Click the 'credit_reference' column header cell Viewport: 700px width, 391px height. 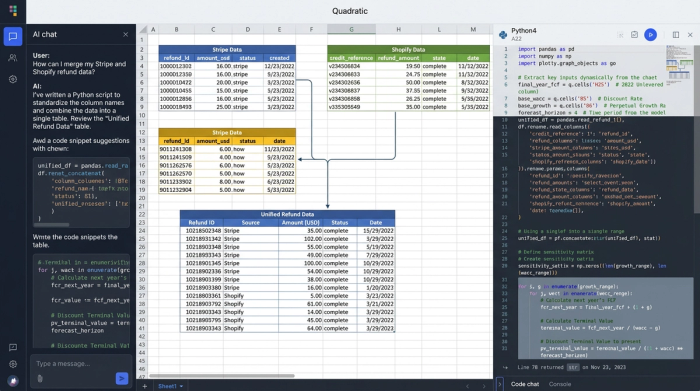pos(351,58)
